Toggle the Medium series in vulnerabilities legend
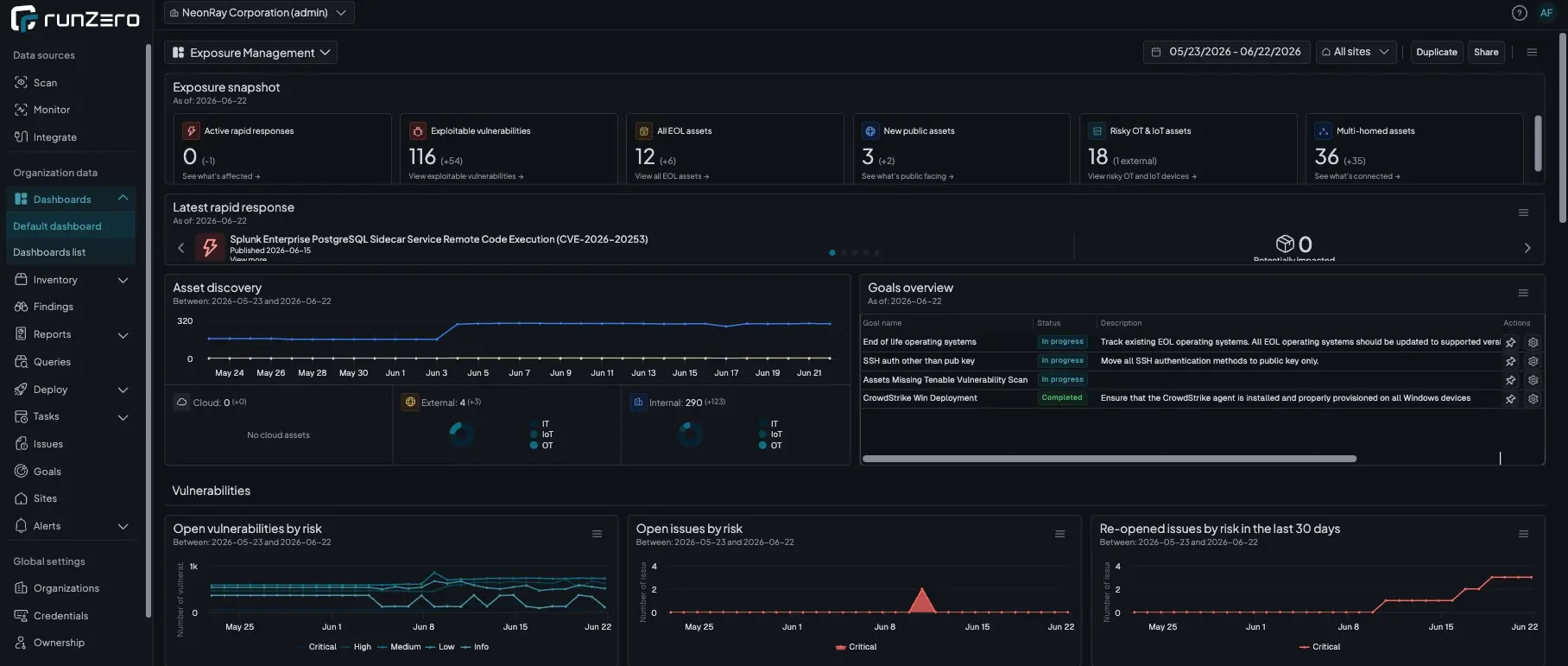The image size is (1568, 666). coord(399,647)
